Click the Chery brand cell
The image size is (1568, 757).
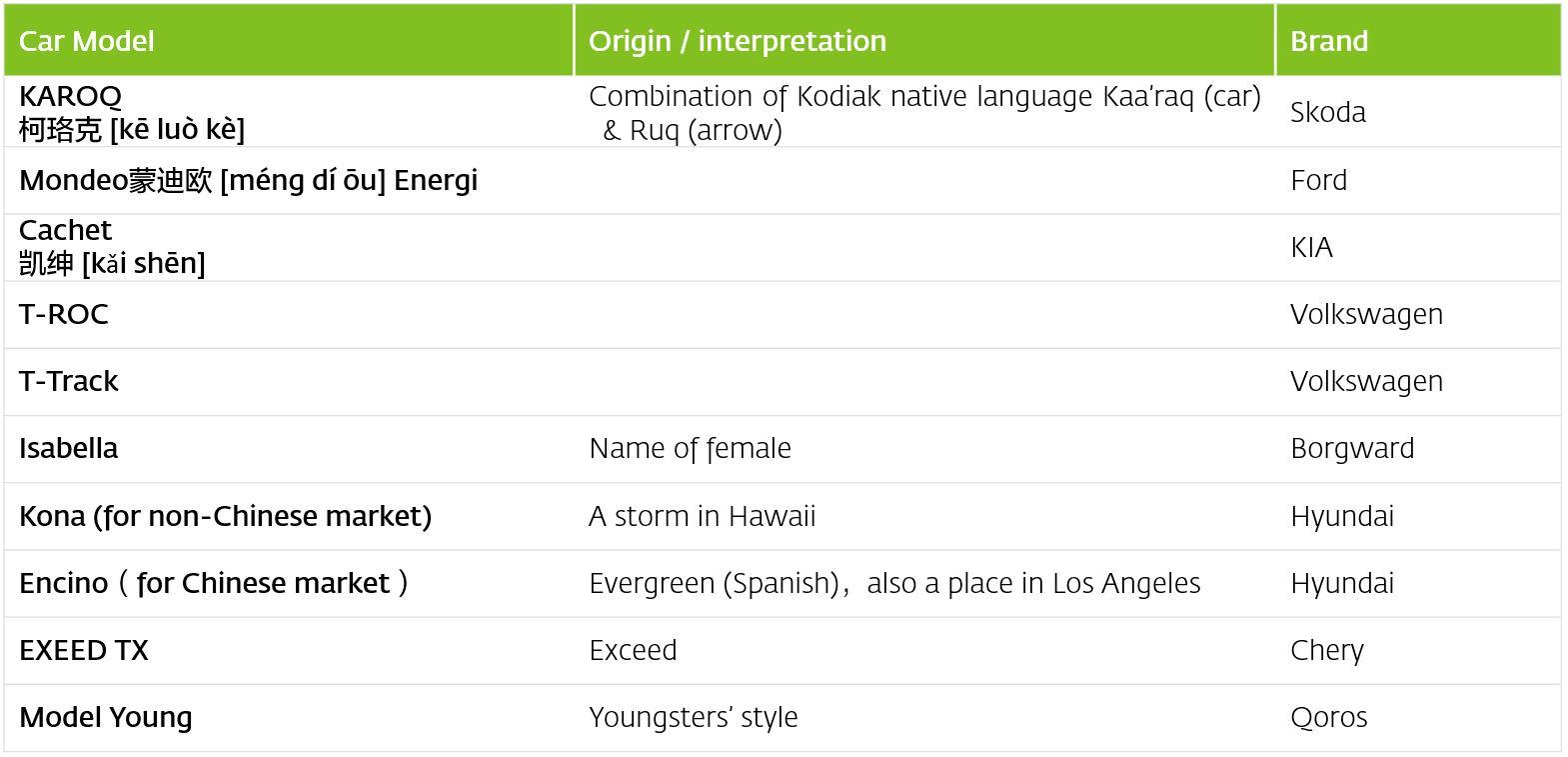coord(1418,651)
